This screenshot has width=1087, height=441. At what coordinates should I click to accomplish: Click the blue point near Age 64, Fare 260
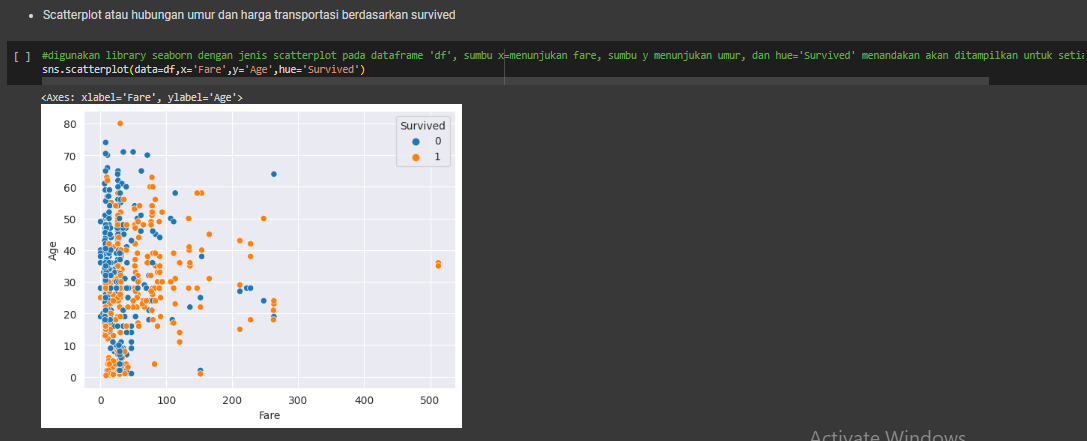(x=273, y=174)
